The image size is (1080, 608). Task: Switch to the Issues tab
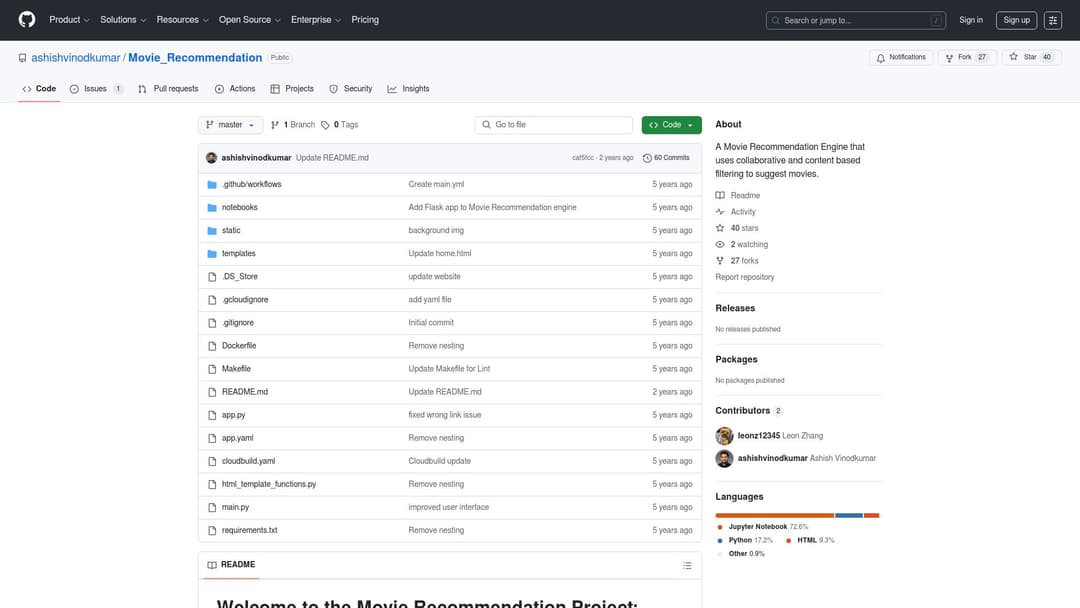pos(96,89)
